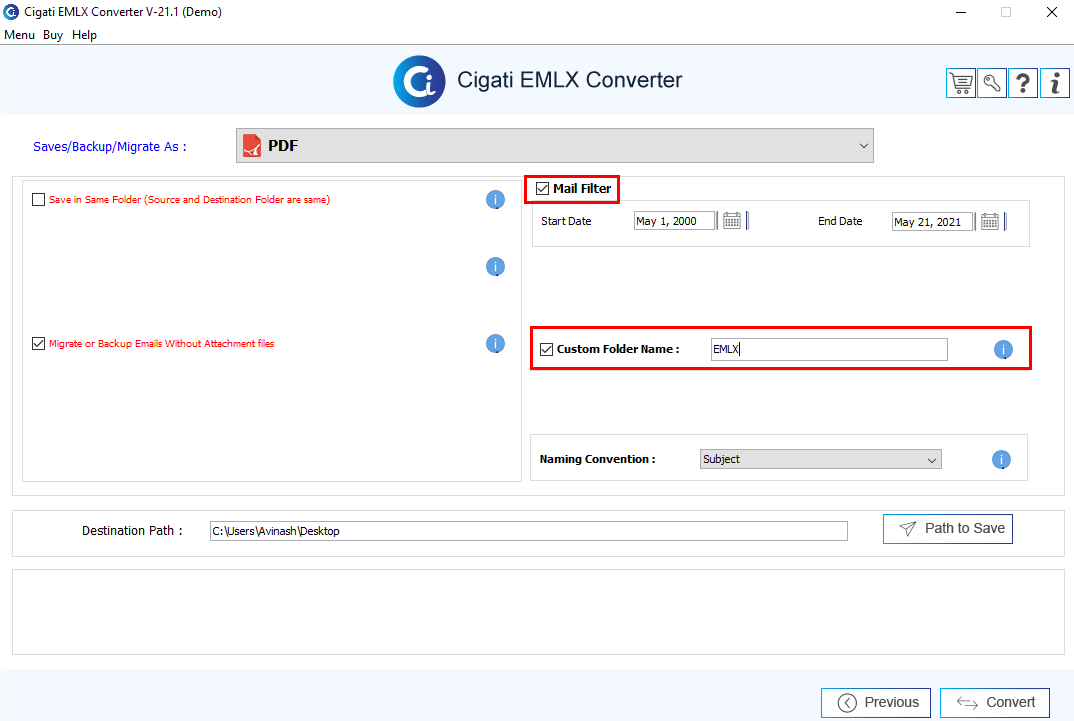Click info icon beside Migrate Without Attachment
The width and height of the screenshot is (1074, 721).
click(495, 344)
